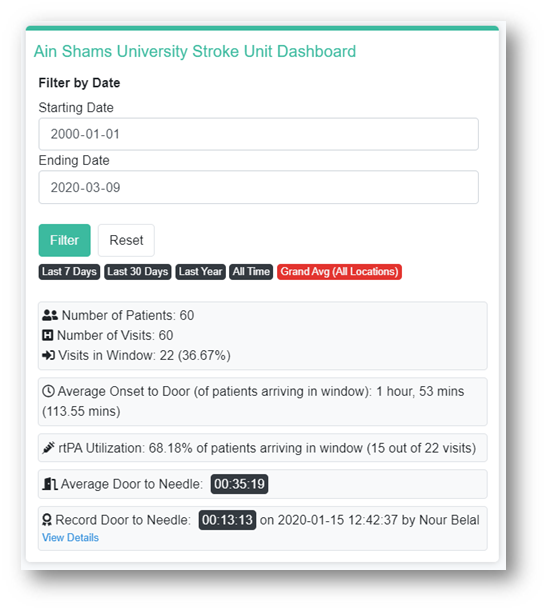The height and width of the screenshot is (612, 548).
Task: Apply the green Filter button
Action: tap(64, 240)
